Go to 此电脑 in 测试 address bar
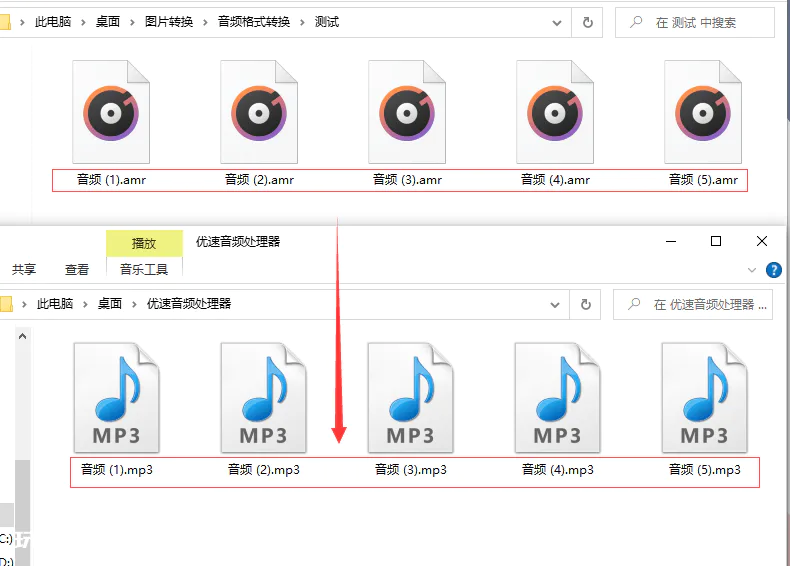Image resolution: width=790 pixels, height=566 pixels. click(53, 22)
